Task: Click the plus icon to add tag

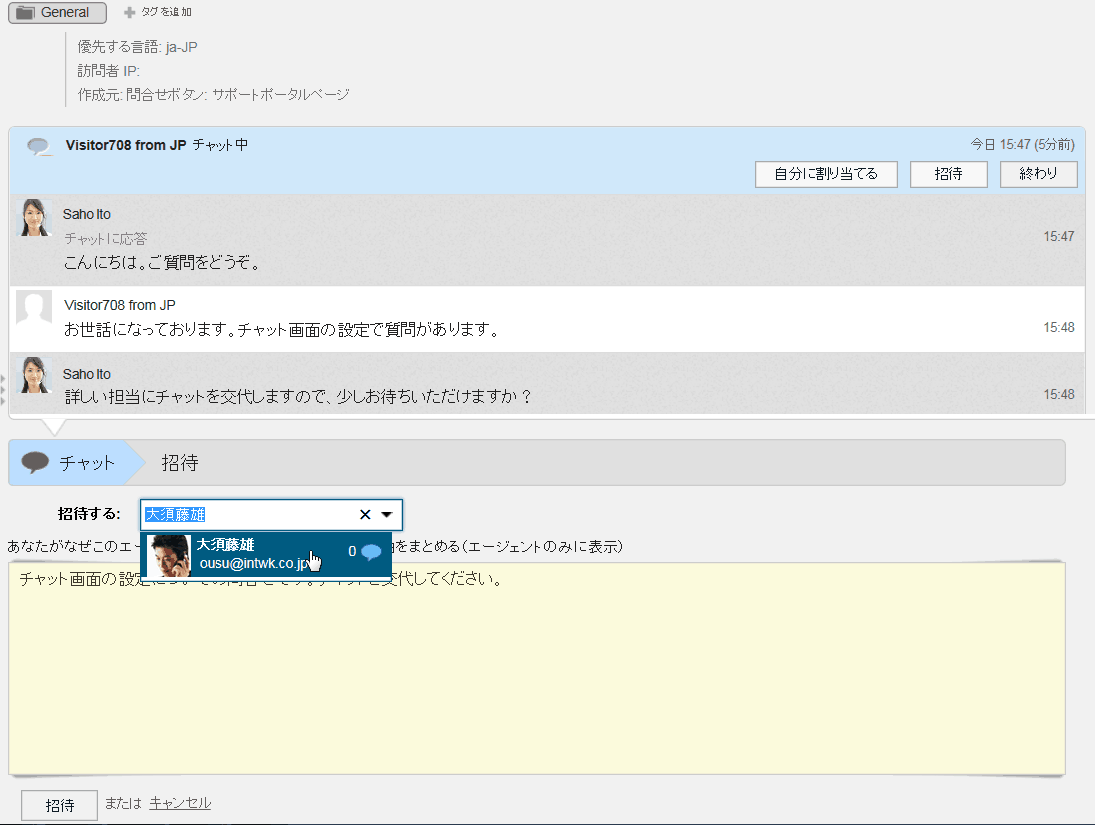Action: click(129, 13)
